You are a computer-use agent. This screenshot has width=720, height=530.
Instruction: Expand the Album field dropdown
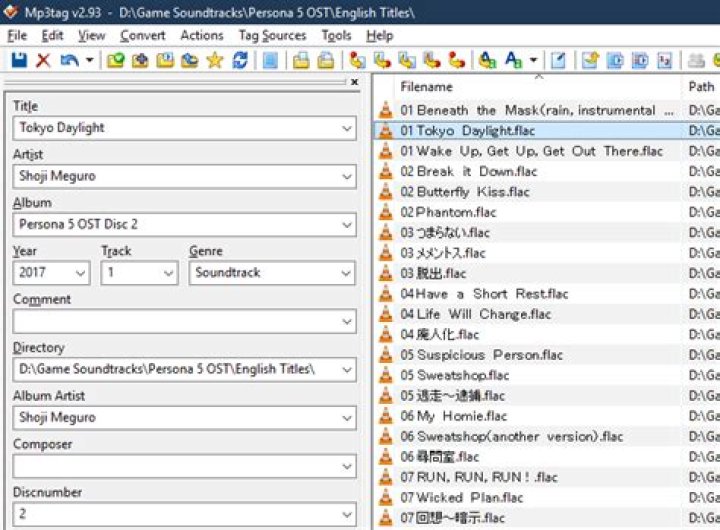[x=347, y=225]
